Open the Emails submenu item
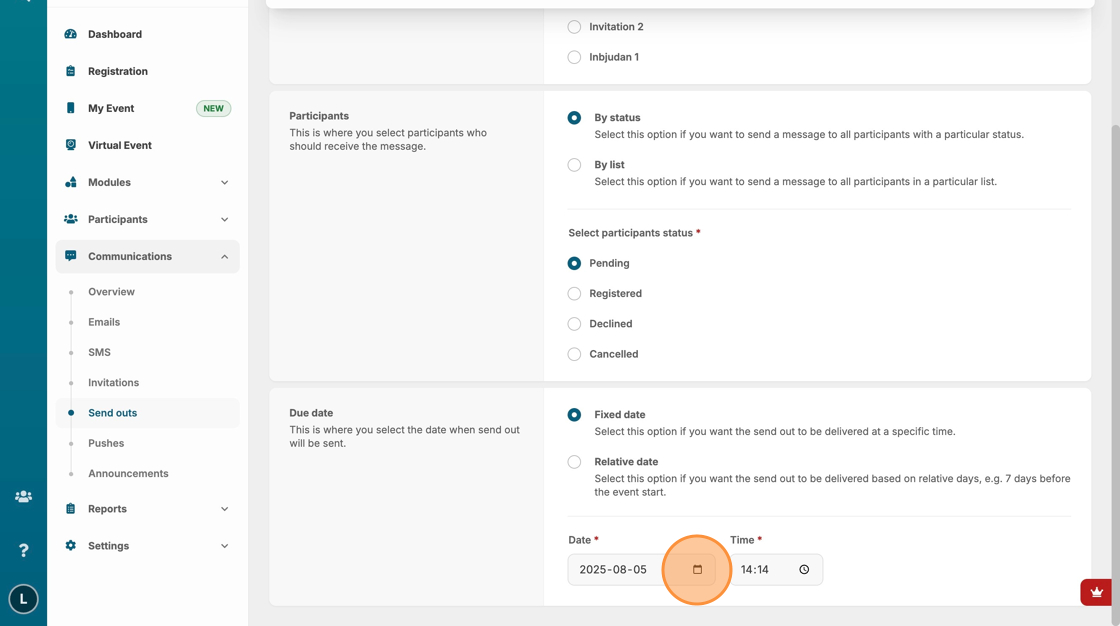Image resolution: width=1120 pixels, height=626 pixels. point(104,322)
